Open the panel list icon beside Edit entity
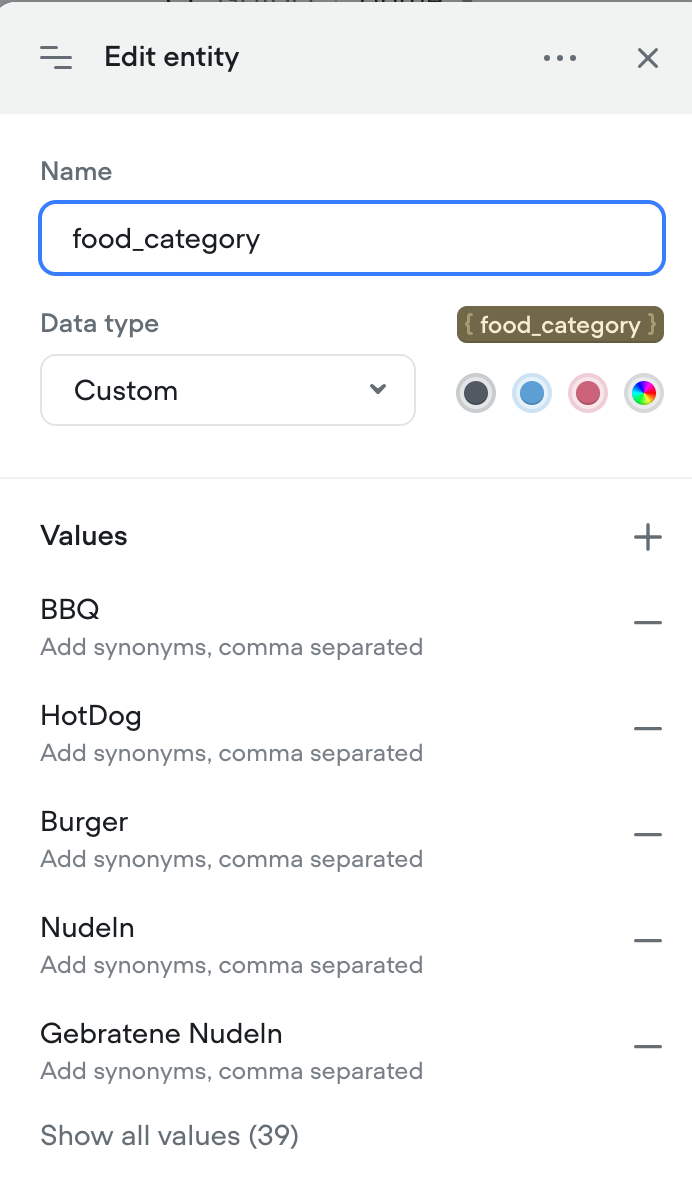Viewport: 692px width, 1182px height. (57, 57)
